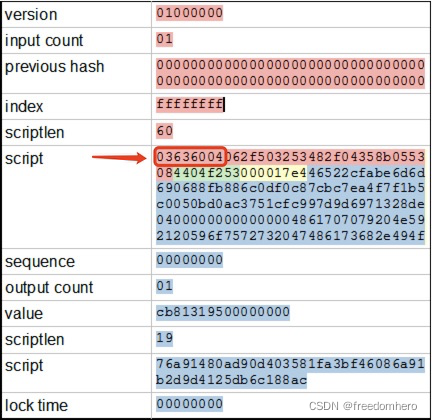Screen dimensions: 432x420
Task: Click the lock time value 00000000
Action: click(x=189, y=404)
